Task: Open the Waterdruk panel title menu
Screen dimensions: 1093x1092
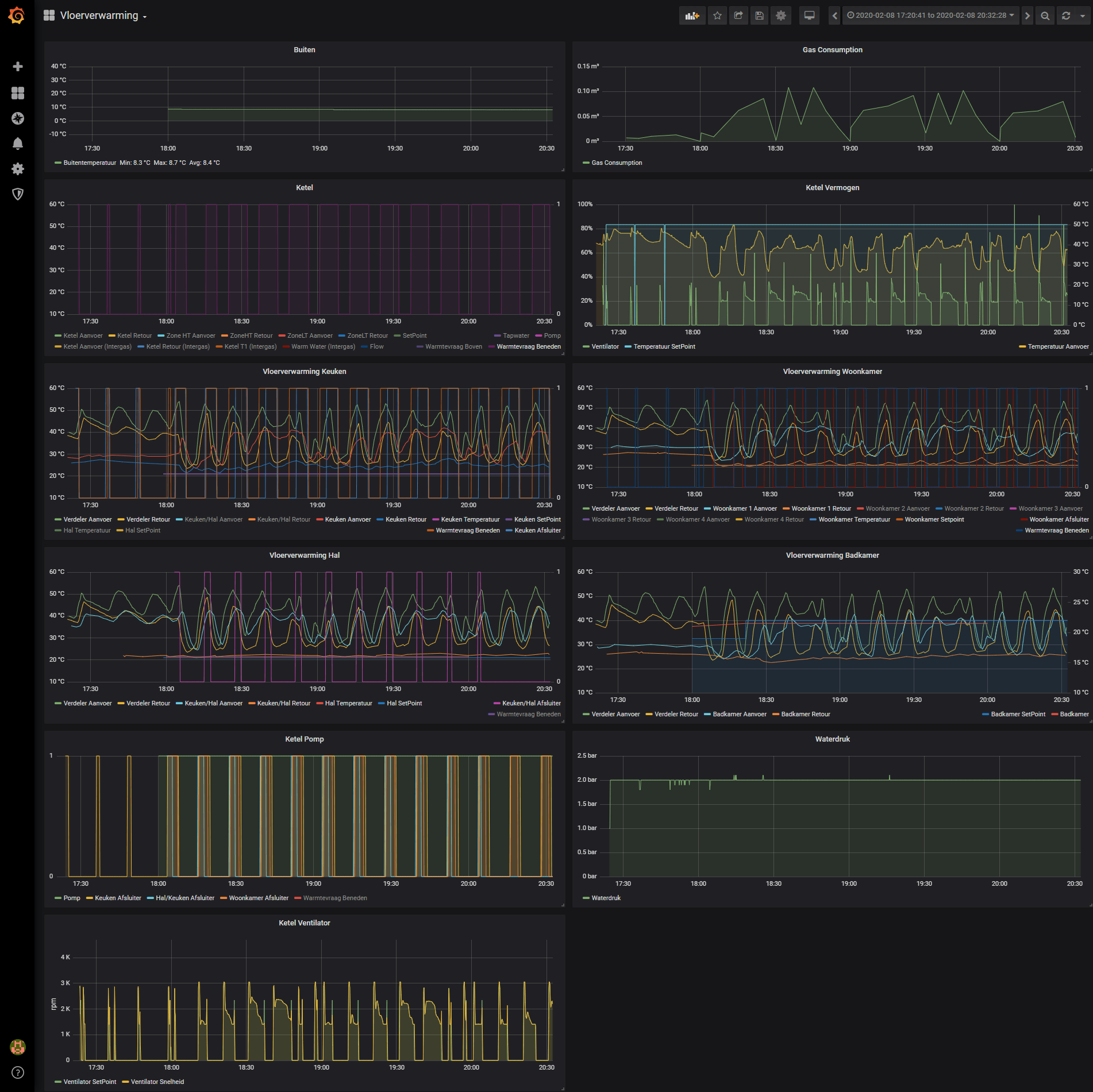Action: pyautogui.click(x=832, y=739)
